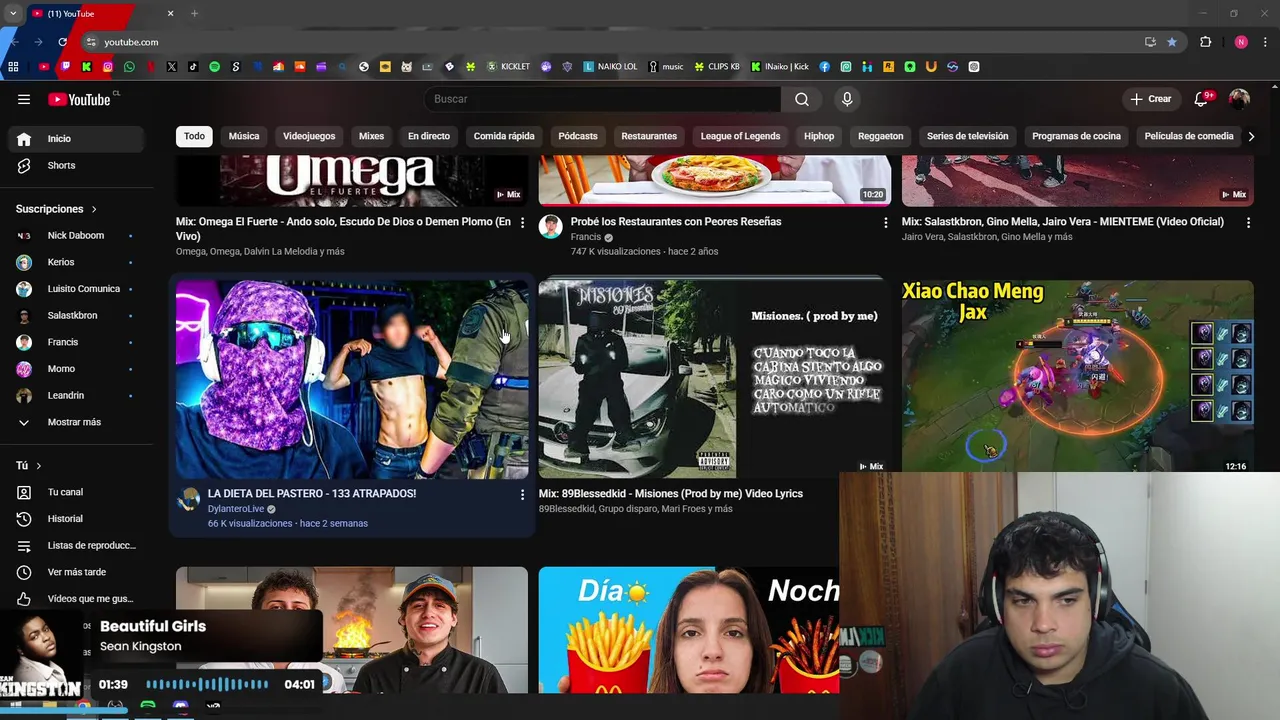The width and height of the screenshot is (1280, 720).
Task: Select the Reggaeton filter chip
Action: 881,136
